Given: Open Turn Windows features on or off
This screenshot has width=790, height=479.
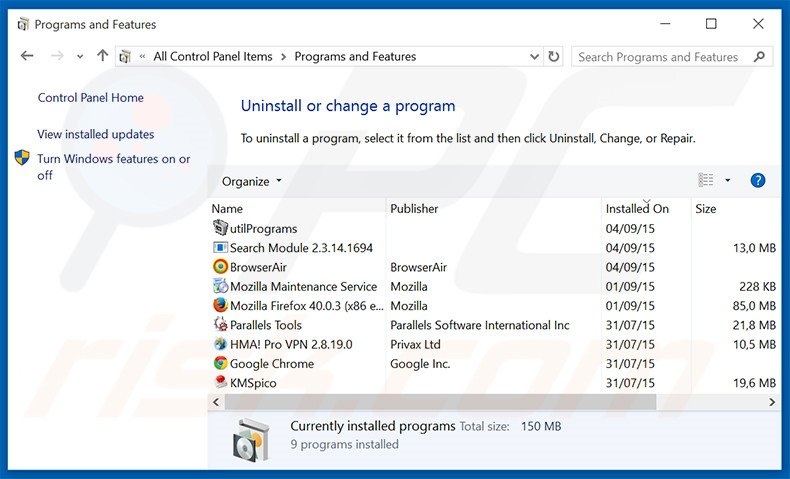Looking at the screenshot, I should pos(114,167).
